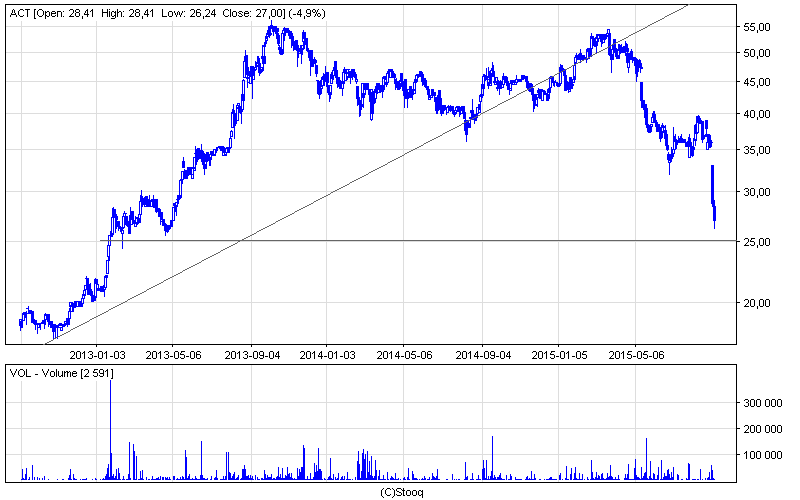Click the 100 000 volume axis label
Viewport: 800px width, 500px height.
(x=762, y=455)
